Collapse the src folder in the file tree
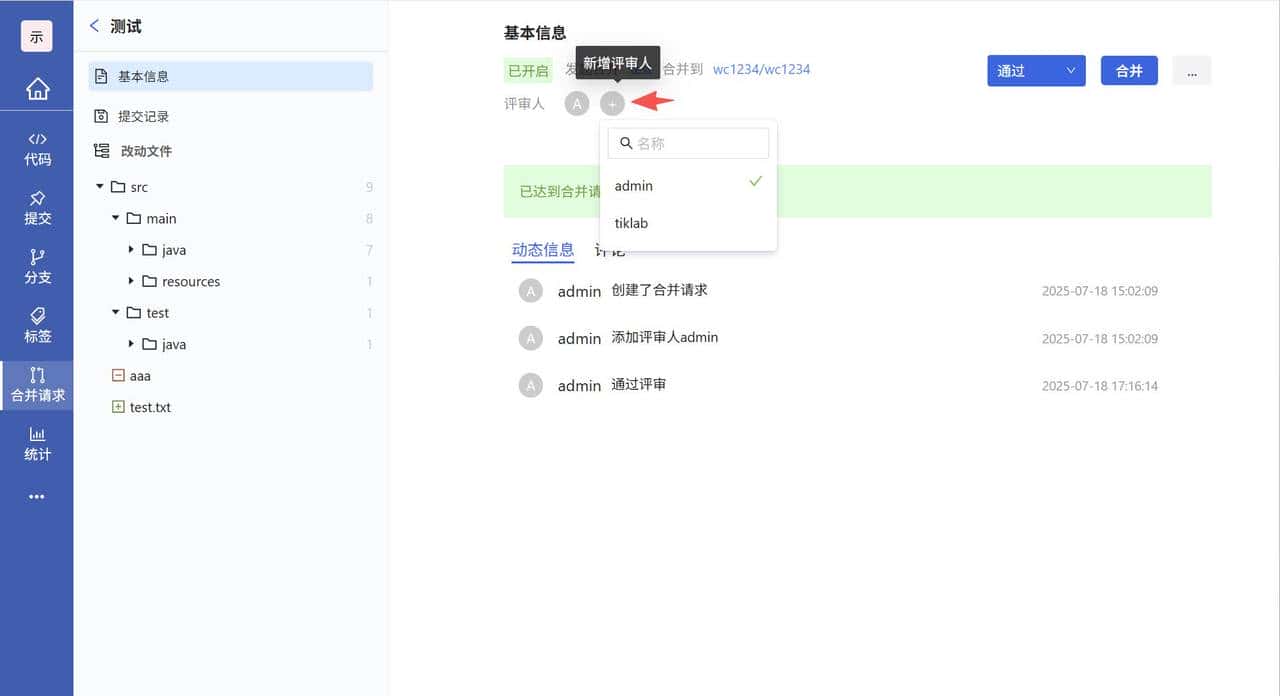The height and width of the screenshot is (696, 1280). point(100,186)
